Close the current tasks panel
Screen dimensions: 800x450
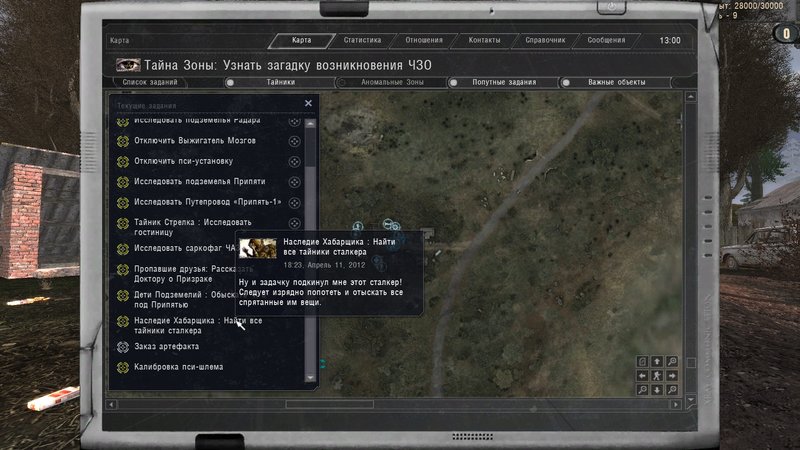click(x=308, y=103)
